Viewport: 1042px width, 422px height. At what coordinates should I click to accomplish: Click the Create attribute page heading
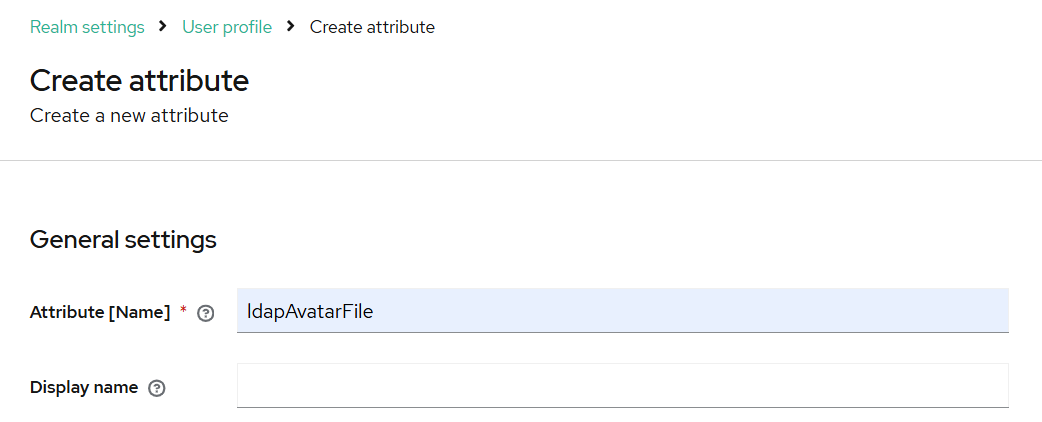[139, 80]
